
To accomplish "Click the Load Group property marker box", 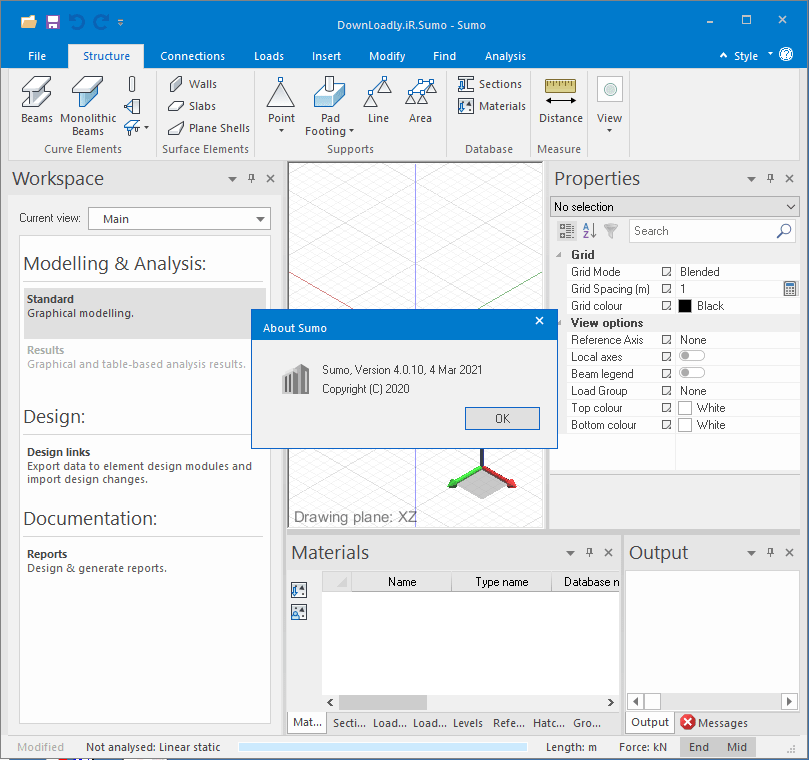I will click(666, 391).
